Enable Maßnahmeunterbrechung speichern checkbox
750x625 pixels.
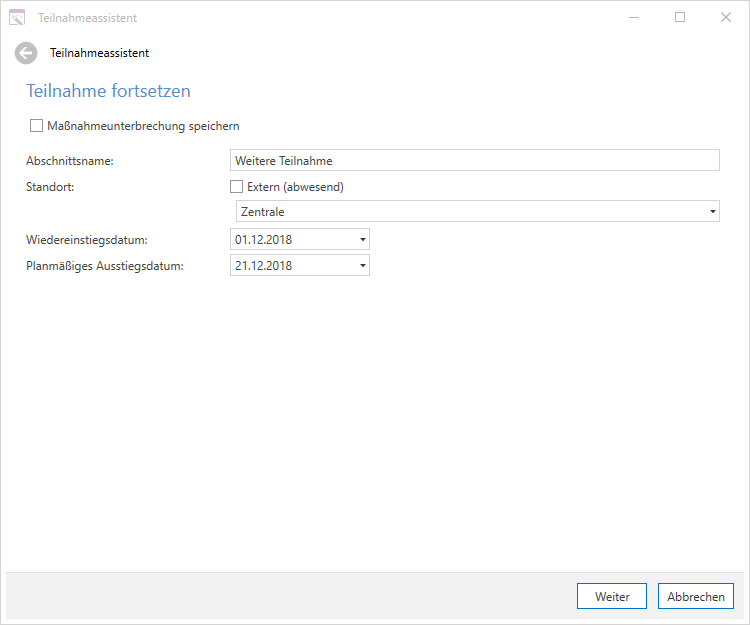37,126
